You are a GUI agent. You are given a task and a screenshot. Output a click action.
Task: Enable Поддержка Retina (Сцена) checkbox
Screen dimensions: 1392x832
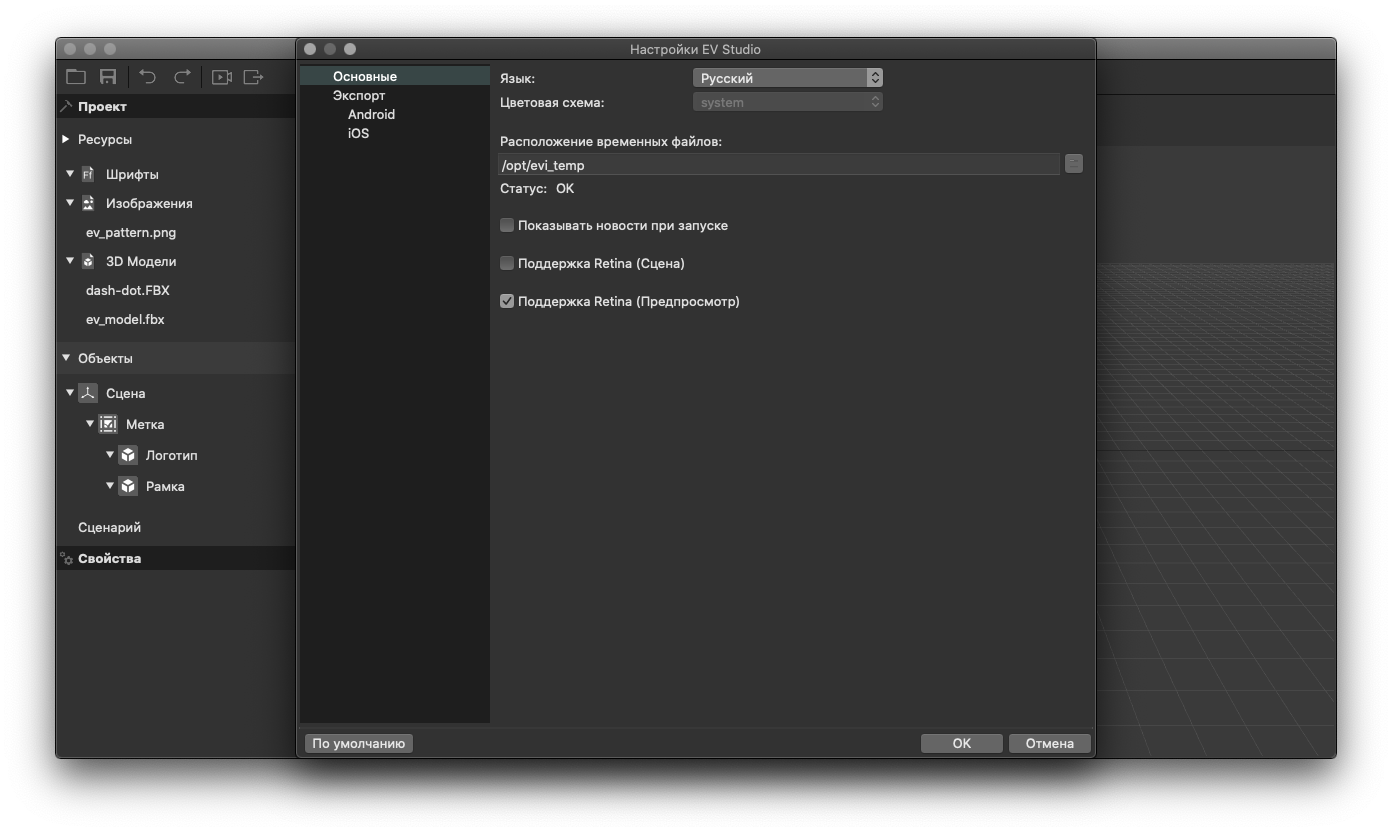(x=507, y=263)
